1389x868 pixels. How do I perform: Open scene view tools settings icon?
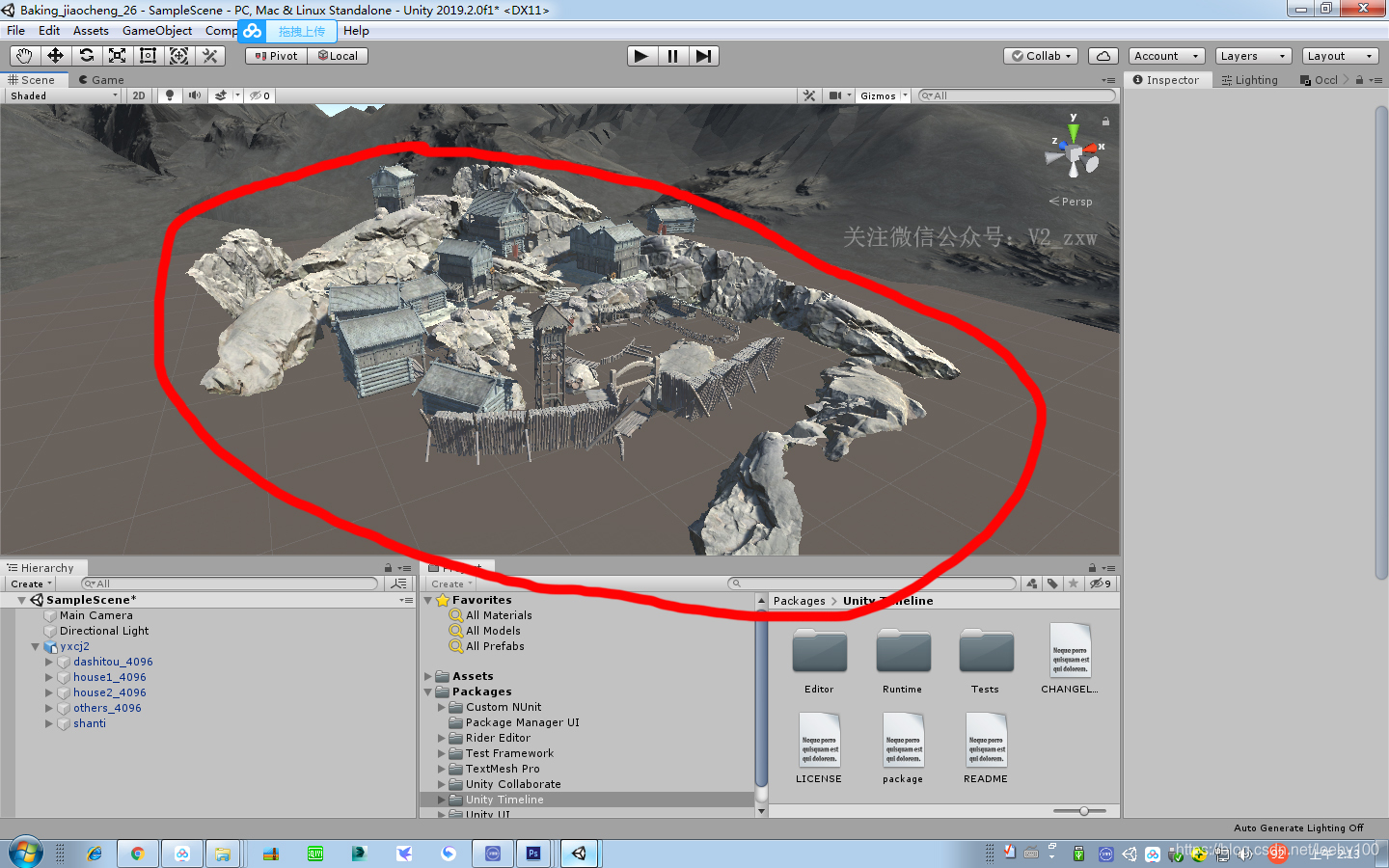(809, 95)
